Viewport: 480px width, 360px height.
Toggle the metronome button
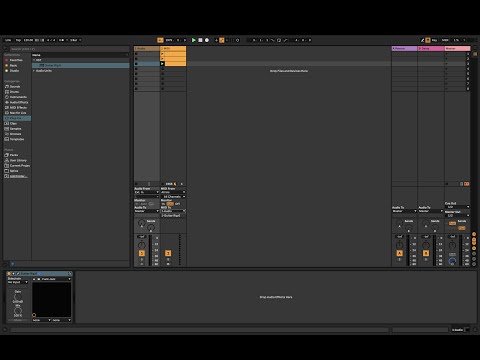point(62,40)
